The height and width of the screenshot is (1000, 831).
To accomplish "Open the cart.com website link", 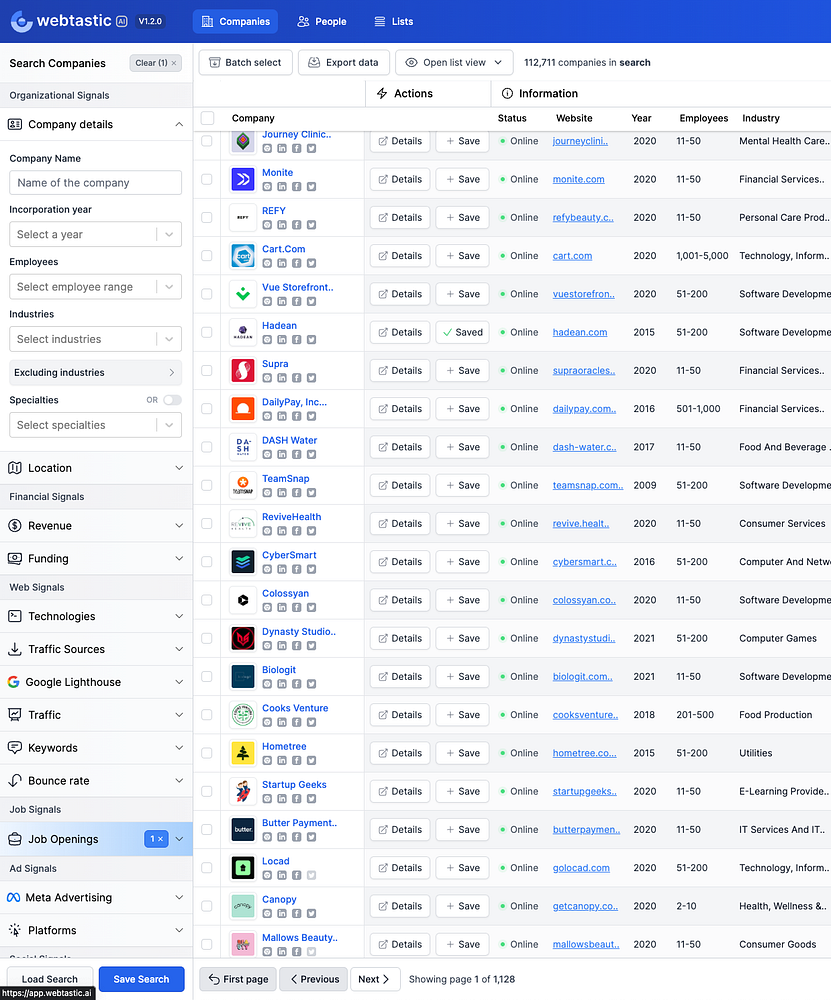I will point(572,256).
